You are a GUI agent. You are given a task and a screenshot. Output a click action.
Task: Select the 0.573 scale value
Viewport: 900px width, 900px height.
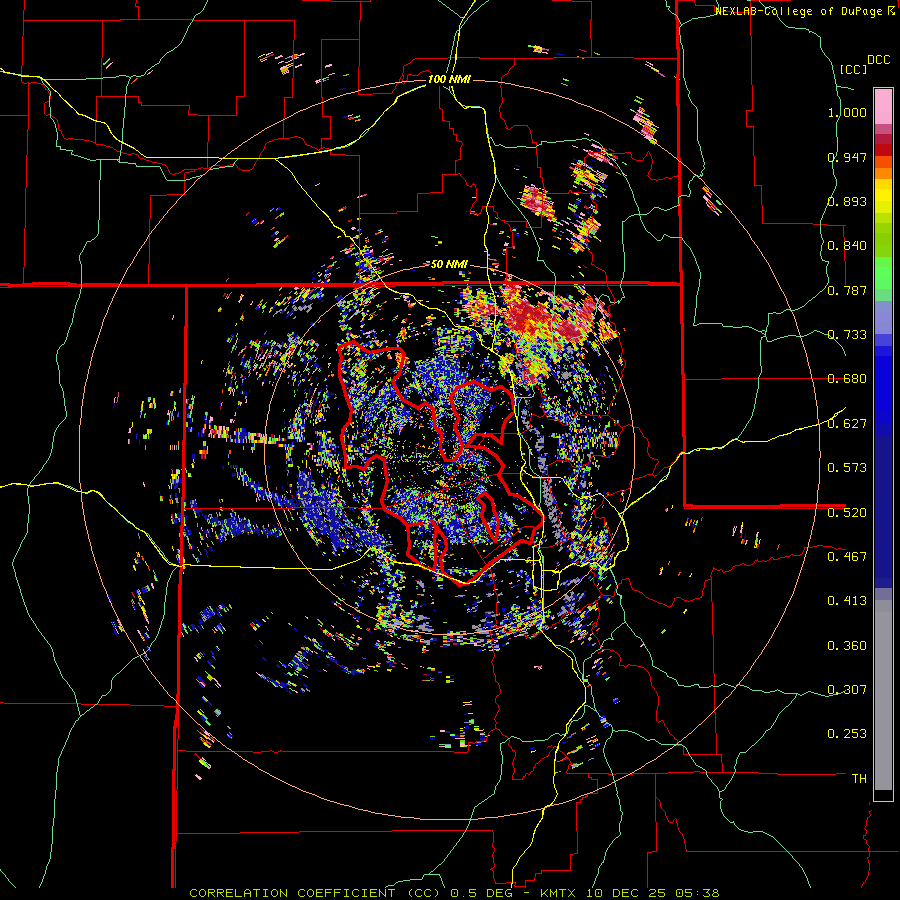[847, 468]
